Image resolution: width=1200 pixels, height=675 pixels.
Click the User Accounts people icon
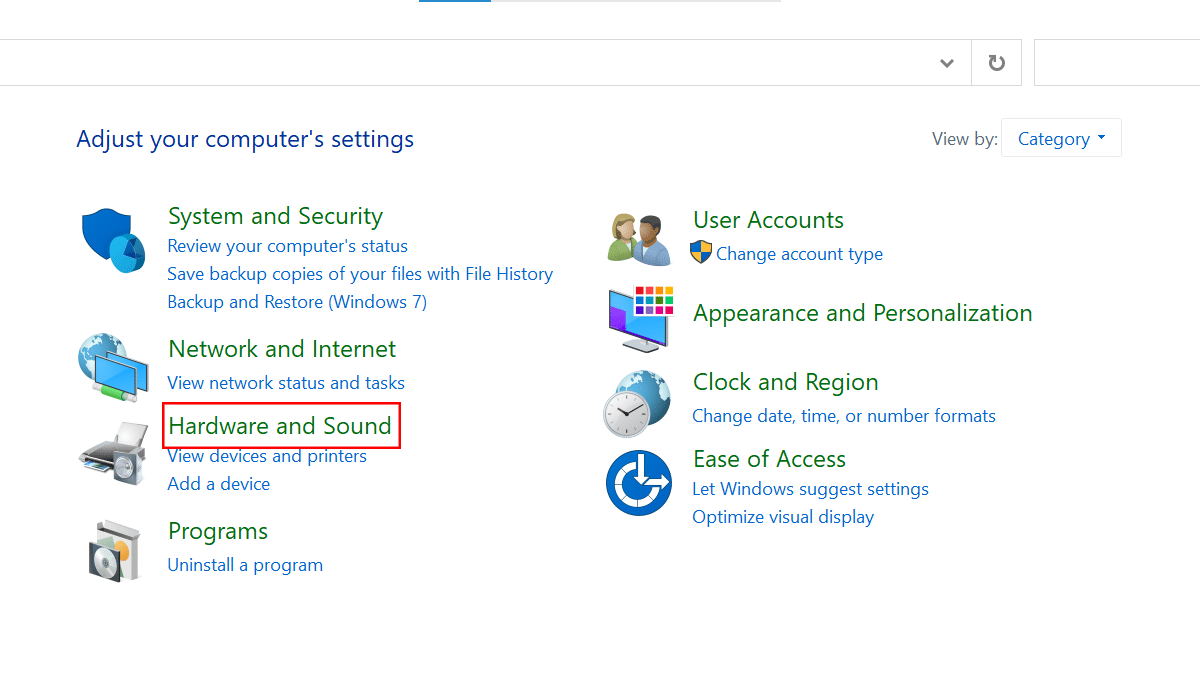click(x=639, y=239)
